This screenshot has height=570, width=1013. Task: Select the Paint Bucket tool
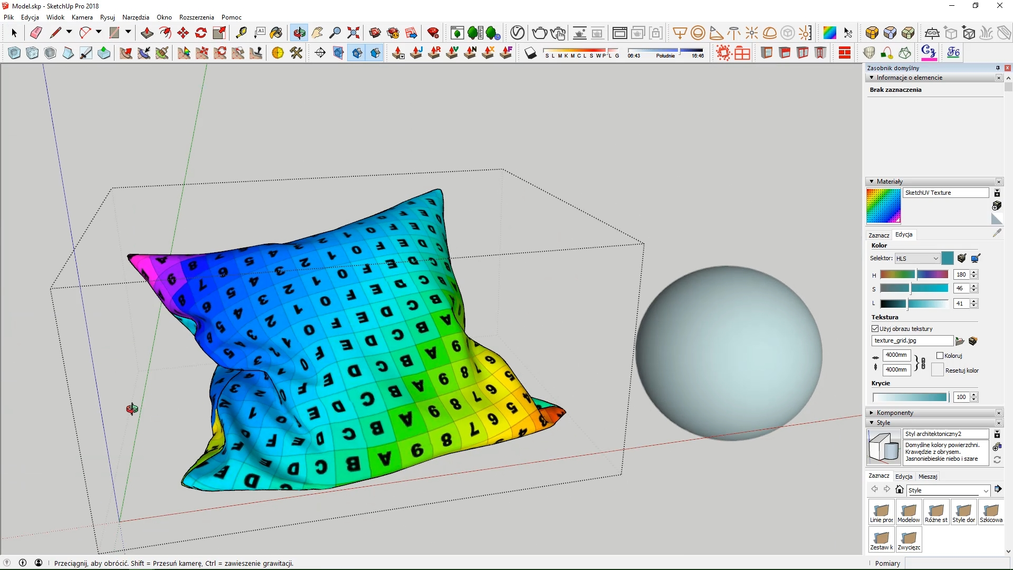[x=277, y=32]
